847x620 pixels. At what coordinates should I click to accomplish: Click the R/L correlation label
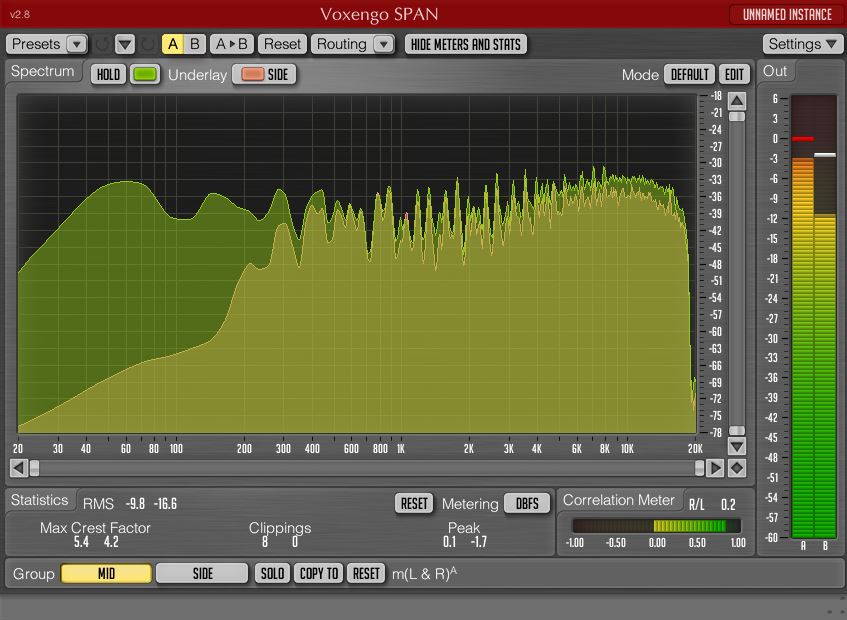696,504
